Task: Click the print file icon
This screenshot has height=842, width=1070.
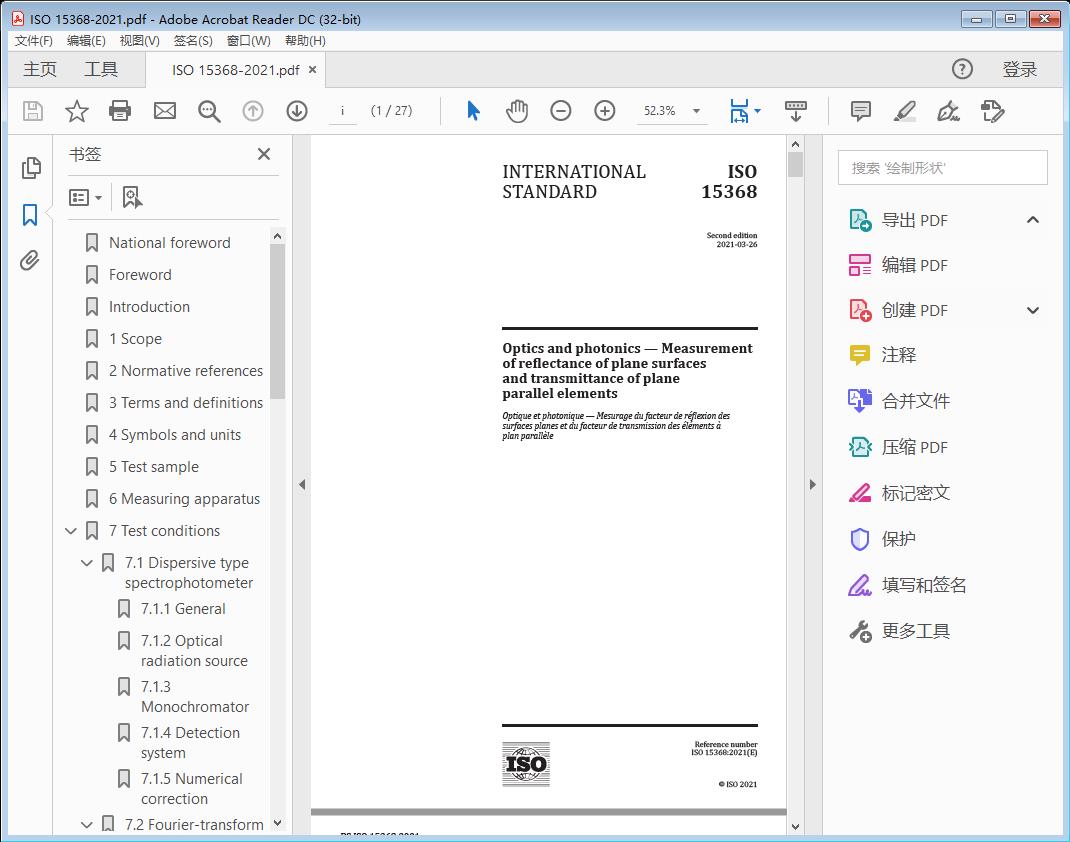Action: pos(120,111)
